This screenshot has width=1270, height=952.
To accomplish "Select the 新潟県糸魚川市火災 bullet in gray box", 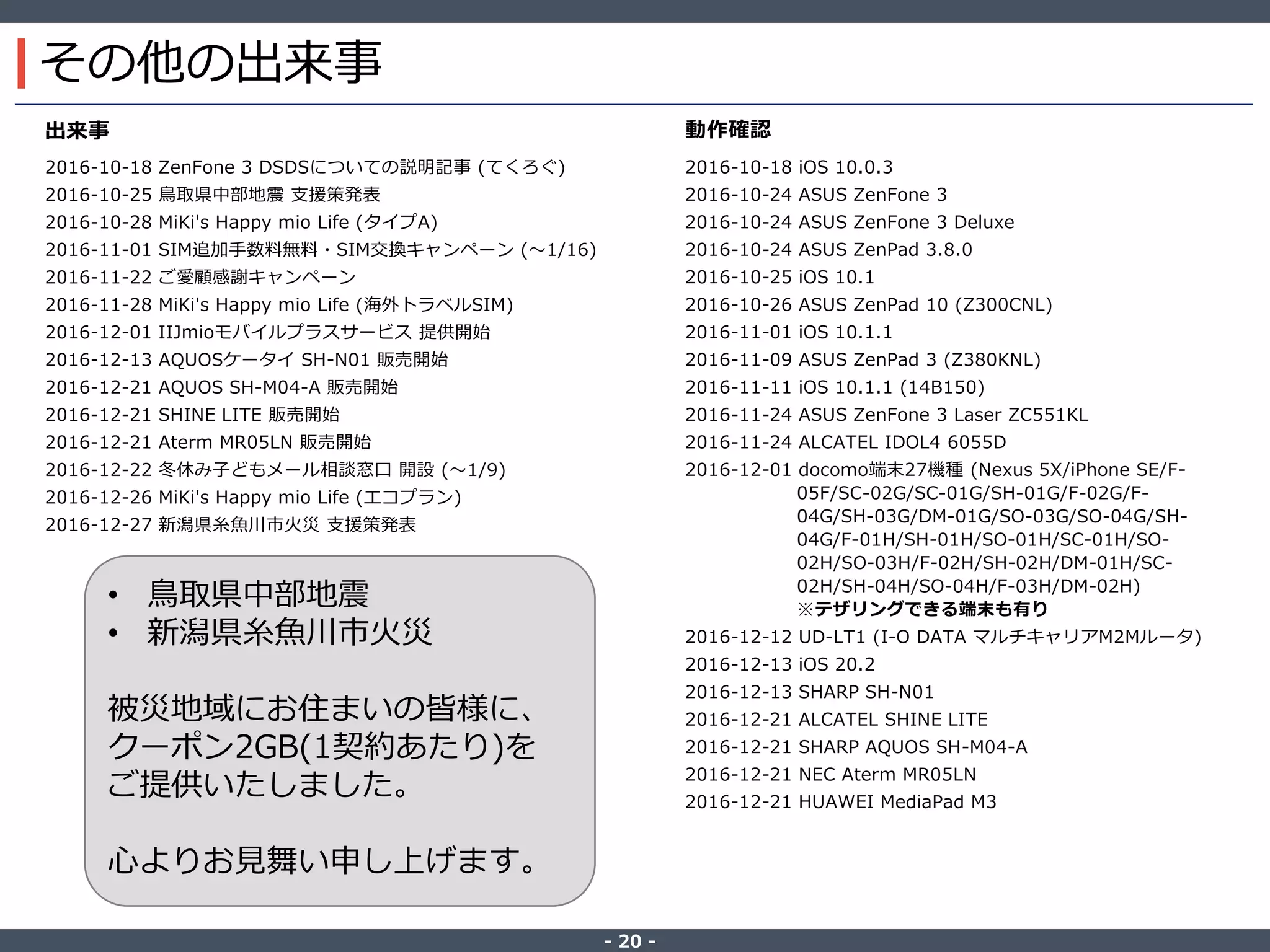I will [289, 632].
